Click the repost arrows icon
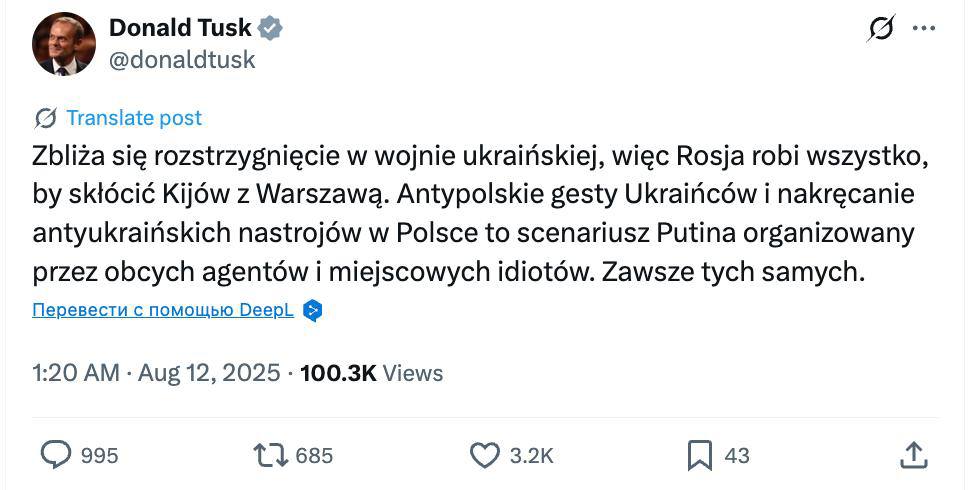Image resolution: width=976 pixels, height=490 pixels. (x=270, y=456)
